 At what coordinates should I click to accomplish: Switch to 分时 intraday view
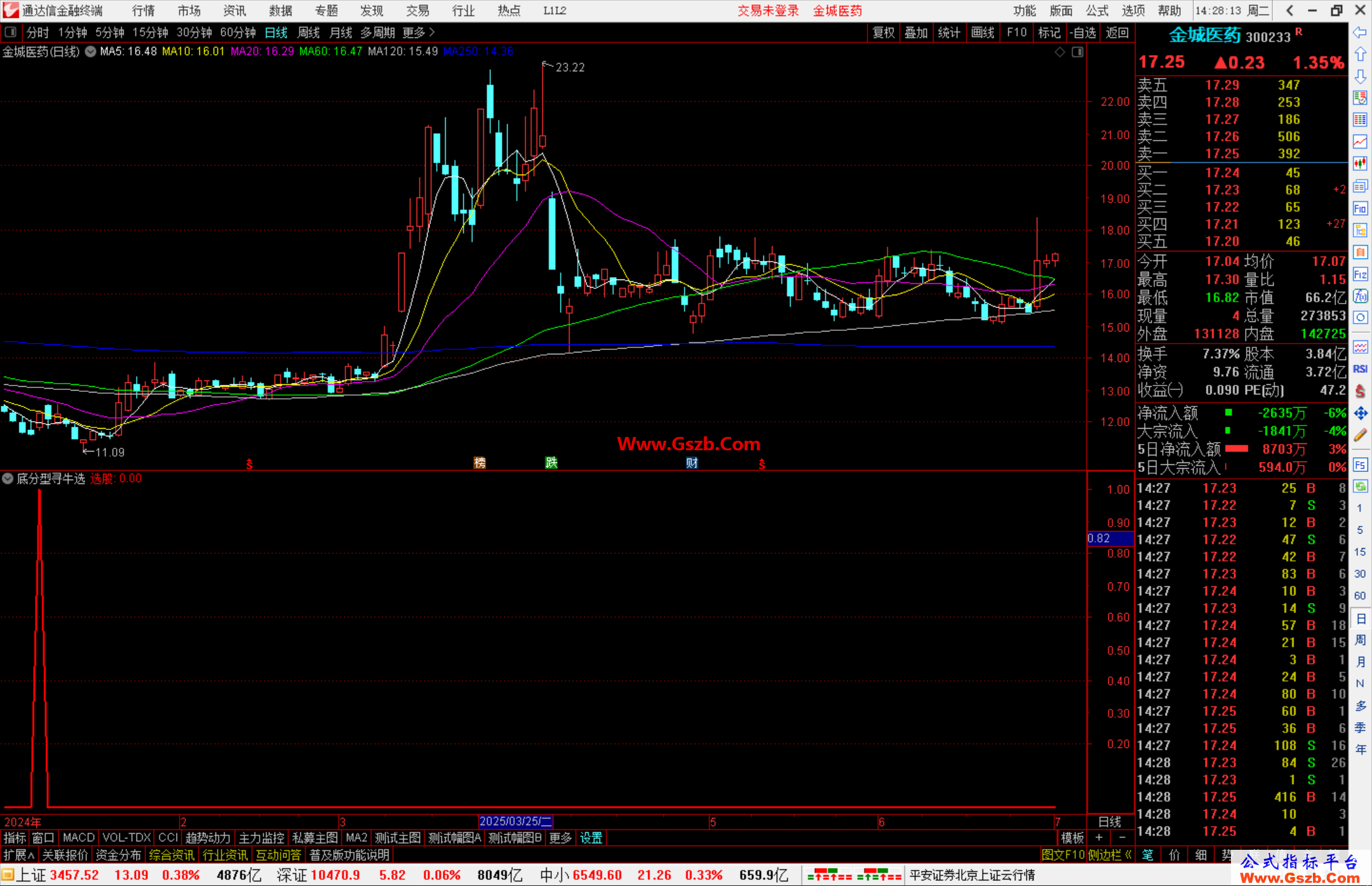tap(37, 32)
